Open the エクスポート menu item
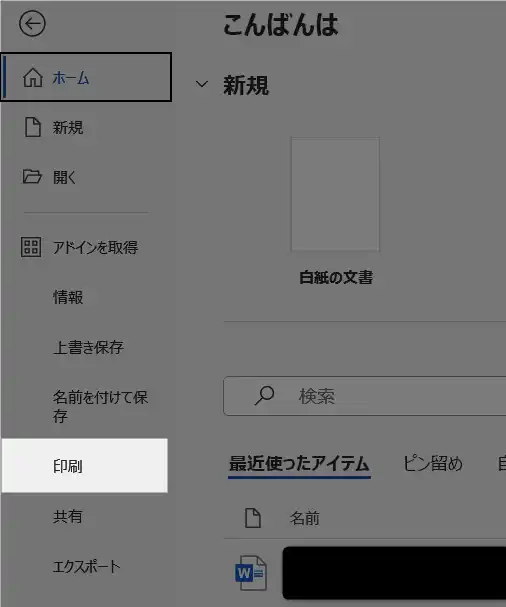 [84, 566]
